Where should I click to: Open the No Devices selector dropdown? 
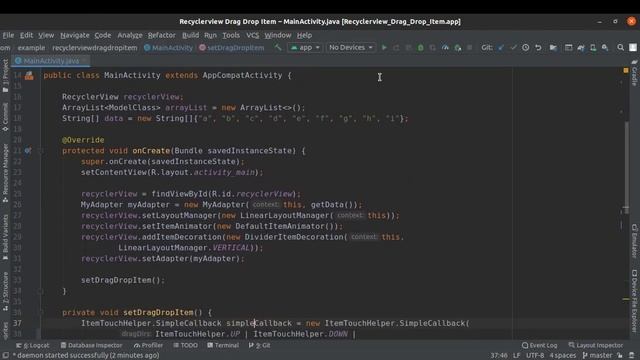point(351,48)
